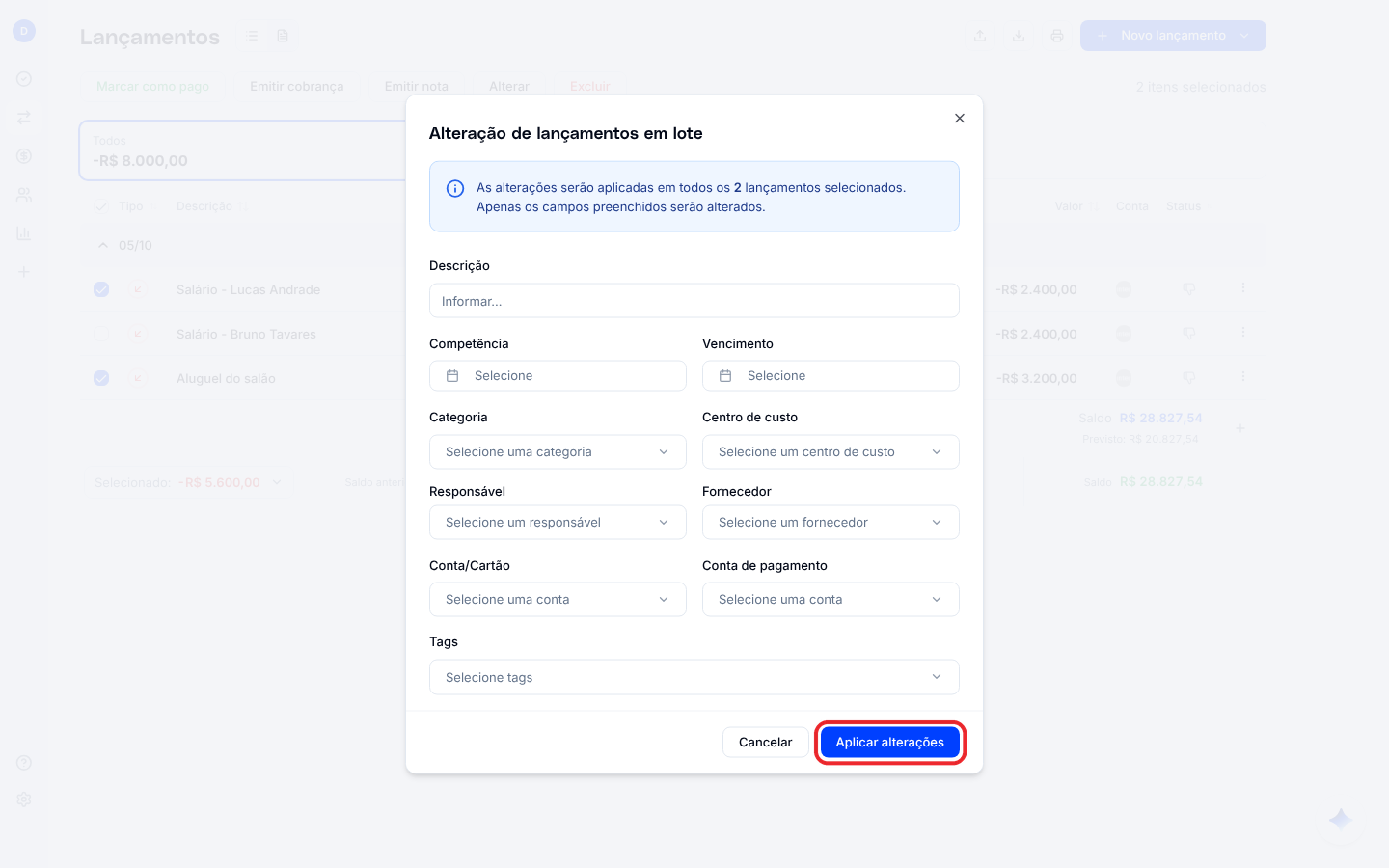The height and width of the screenshot is (868, 1389).
Task: Open the Conta de pagamento dropdown
Action: point(831,600)
